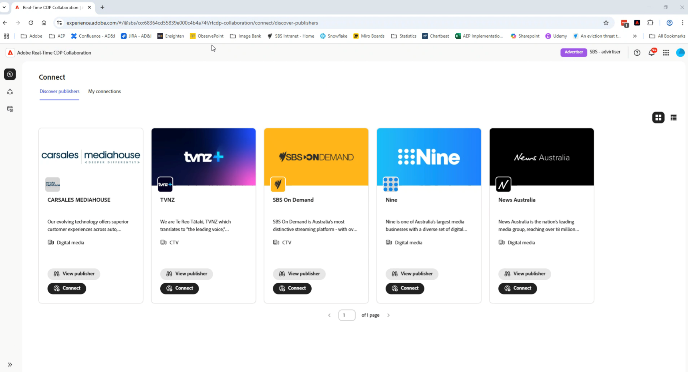Image resolution: width=688 pixels, height=372 pixels.
Task: Open the Sharepoint bookmark
Action: [x=525, y=36]
